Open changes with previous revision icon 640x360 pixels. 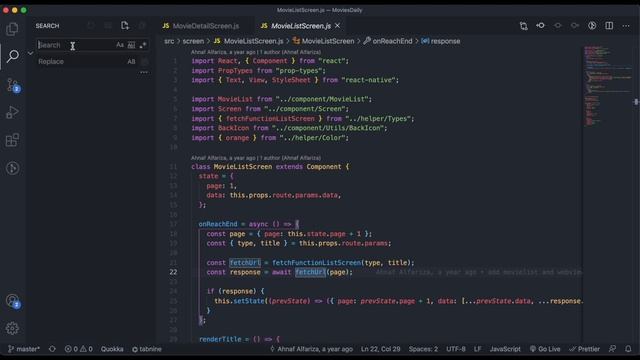pos(540,26)
